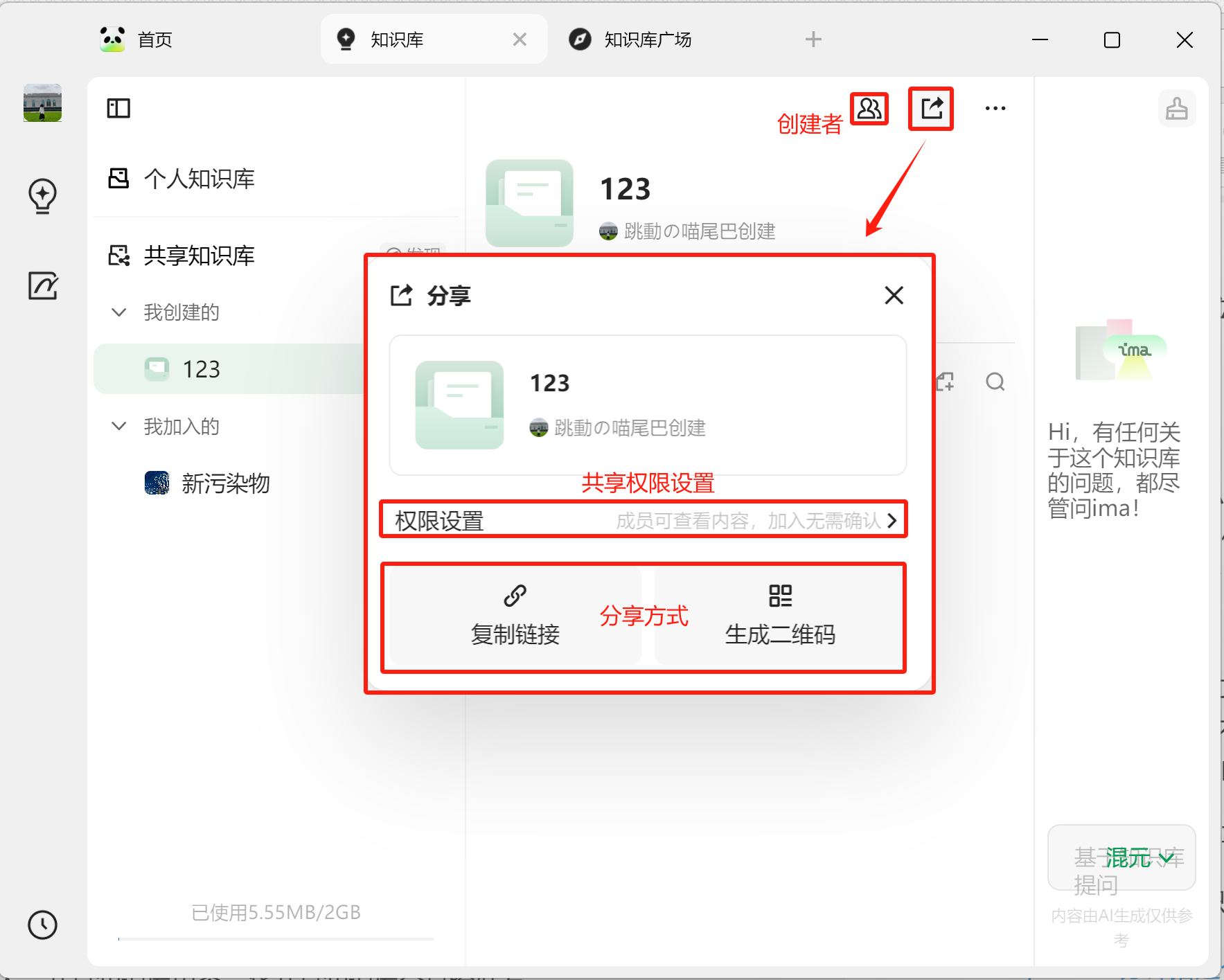Click the stamp icon at the top right corner

pos(1177,109)
